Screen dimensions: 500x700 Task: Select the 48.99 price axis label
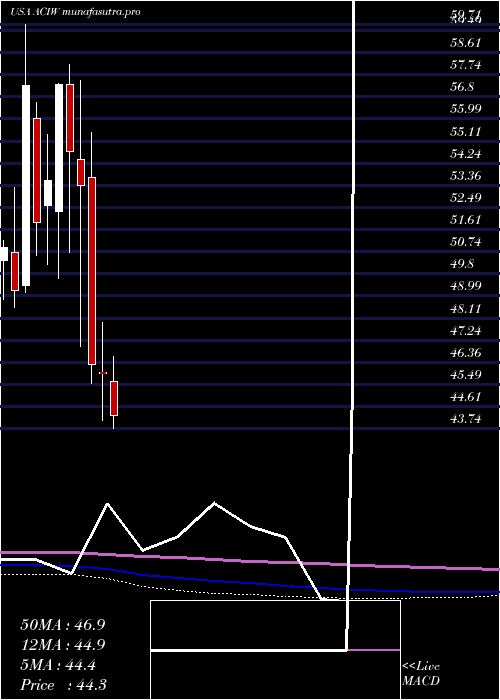466,286
